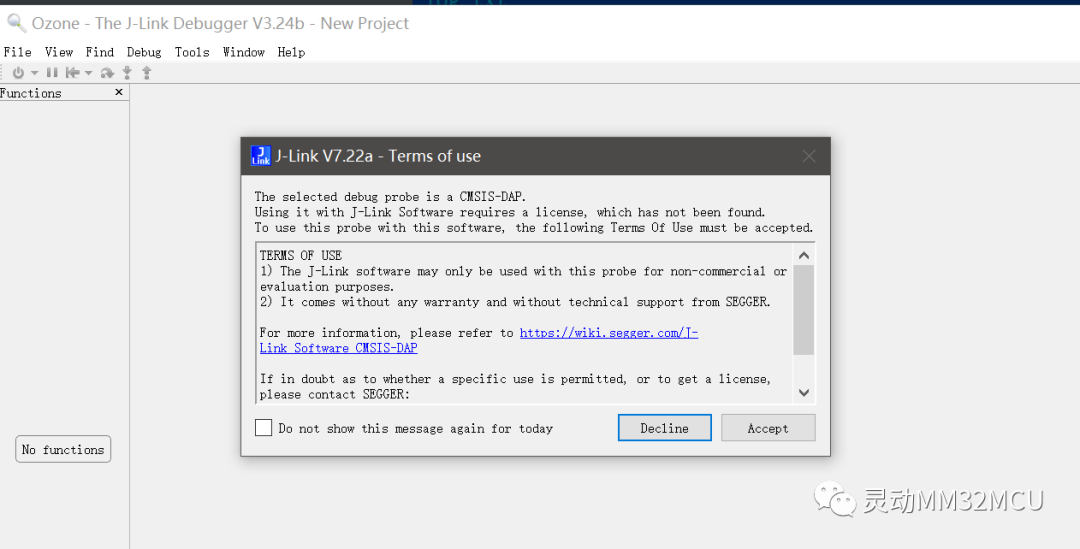Click the reset (arrow to bar) toolbar icon
Image resolution: width=1080 pixels, height=549 pixels.
click(72, 72)
